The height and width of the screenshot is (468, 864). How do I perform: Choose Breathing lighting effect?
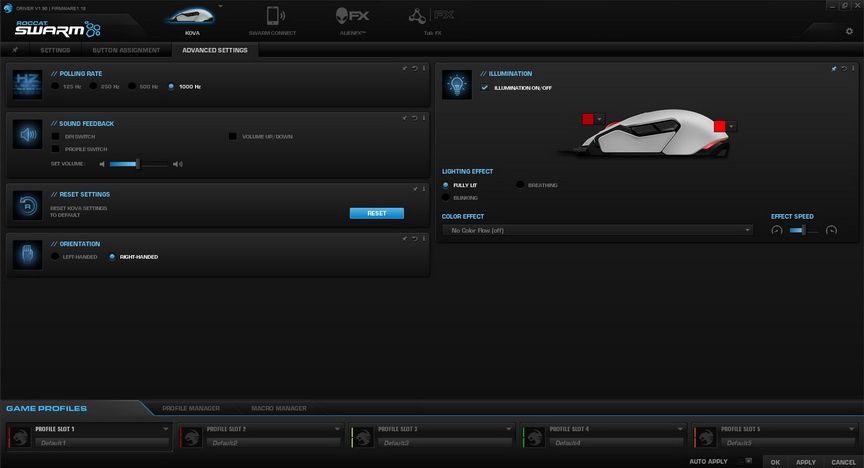pyautogui.click(x=520, y=185)
